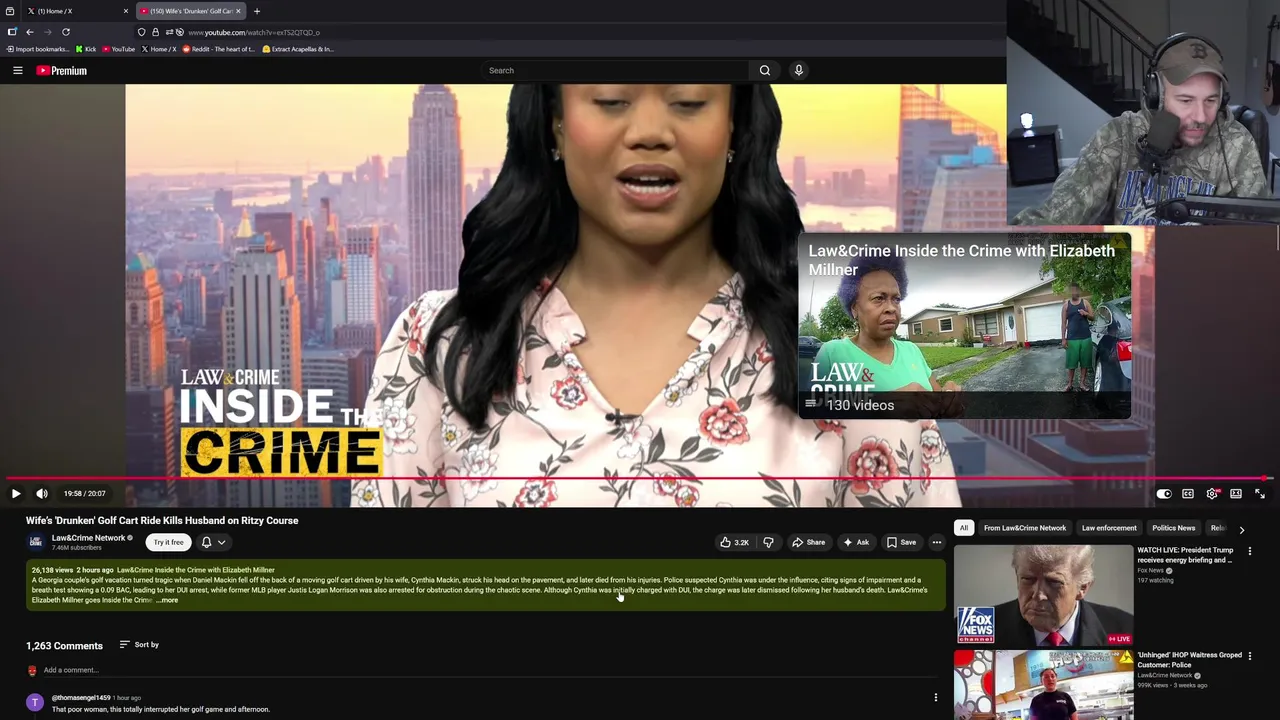Open Law&Crime Inside the Crime playlist link

pos(196,570)
